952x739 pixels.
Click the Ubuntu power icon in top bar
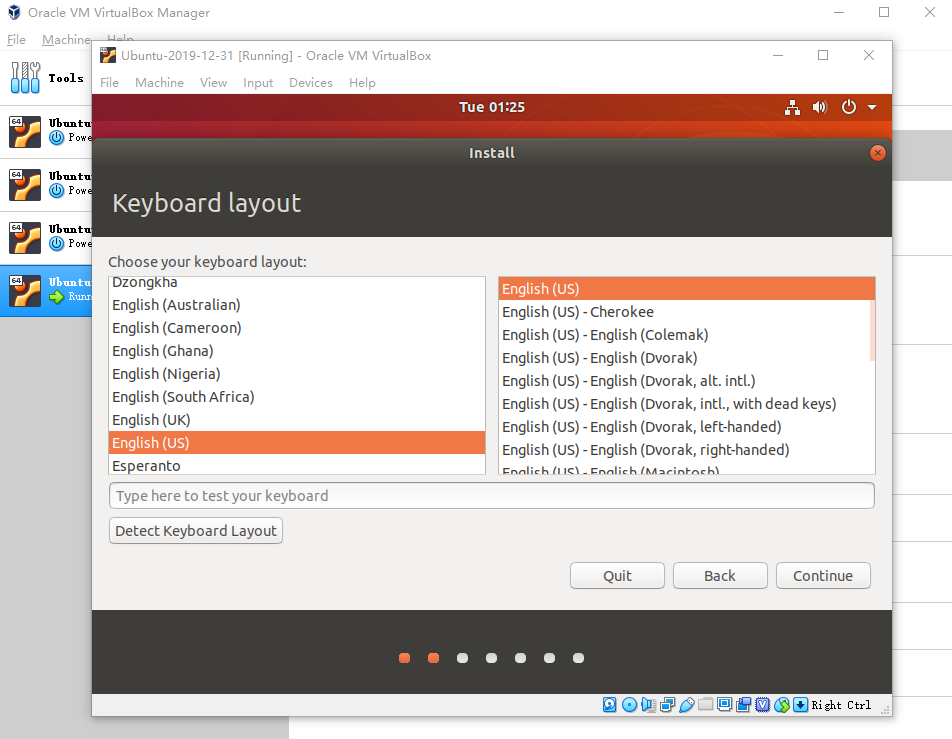click(x=849, y=107)
